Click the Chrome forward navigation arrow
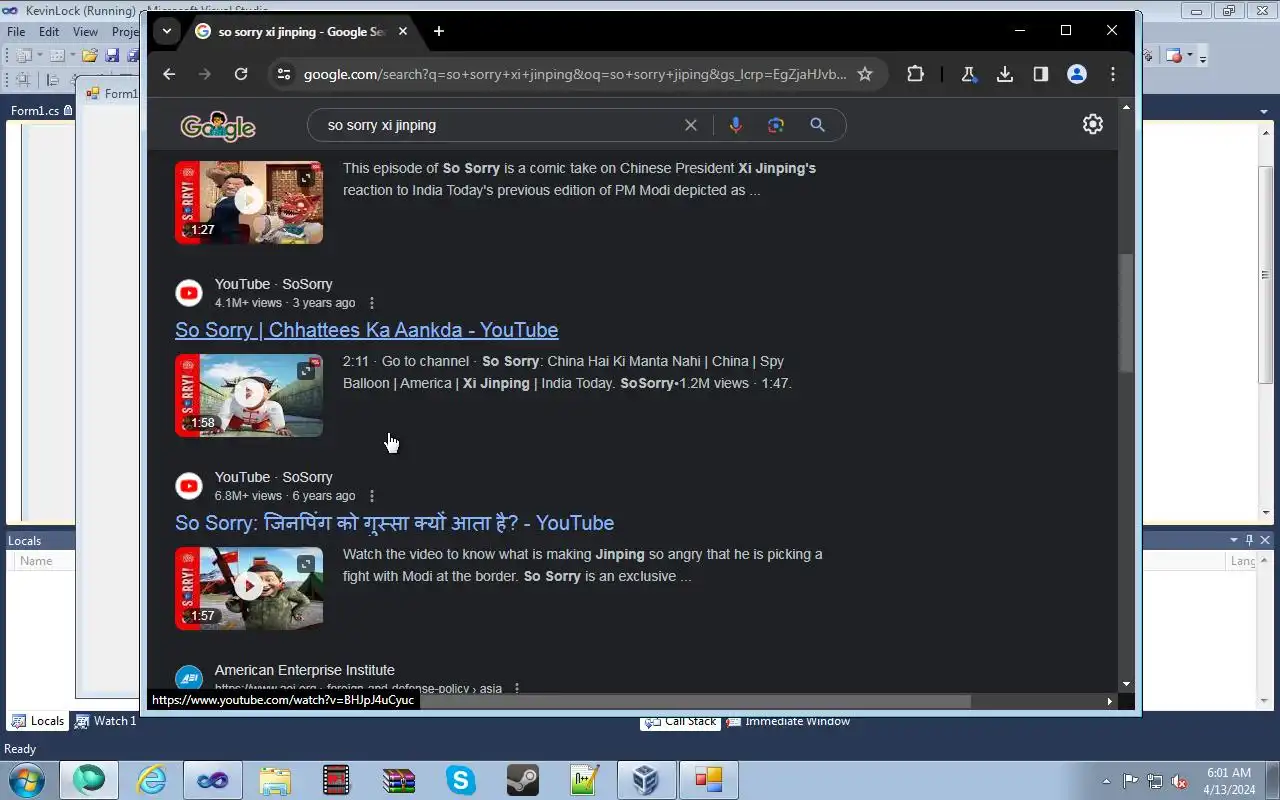Screen dimensions: 1280x800 [x=205, y=74]
